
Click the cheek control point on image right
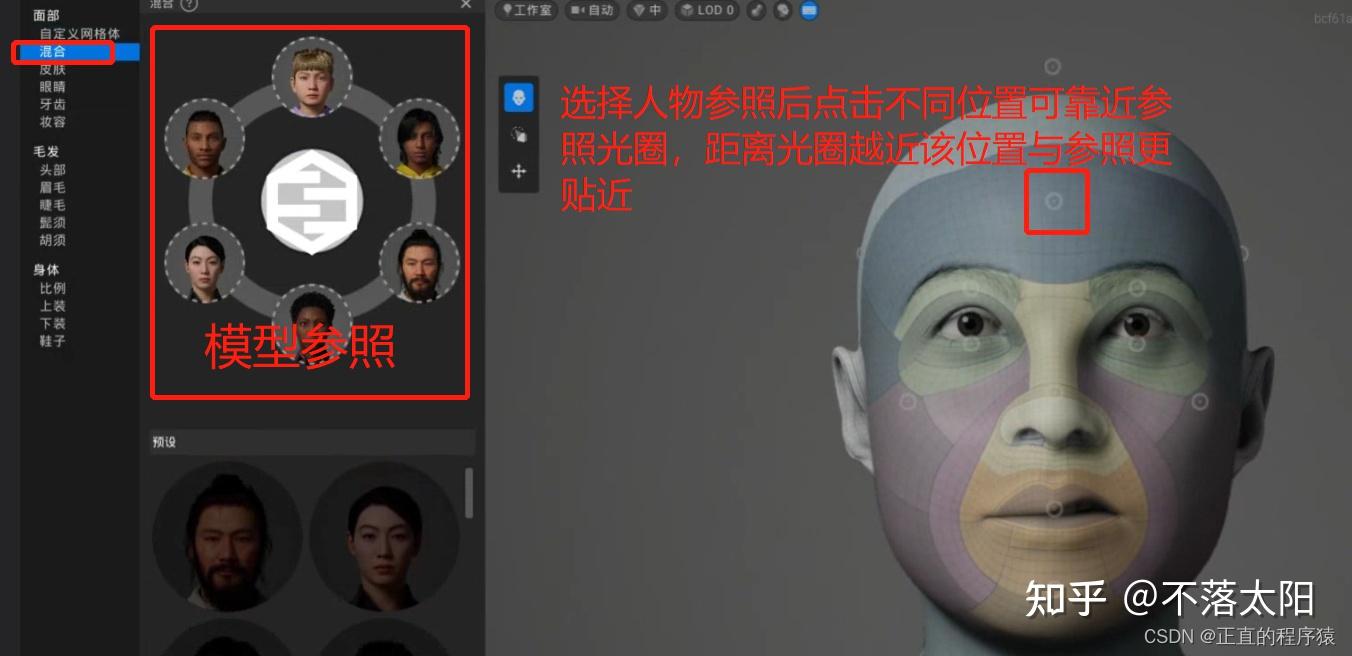pos(1200,401)
